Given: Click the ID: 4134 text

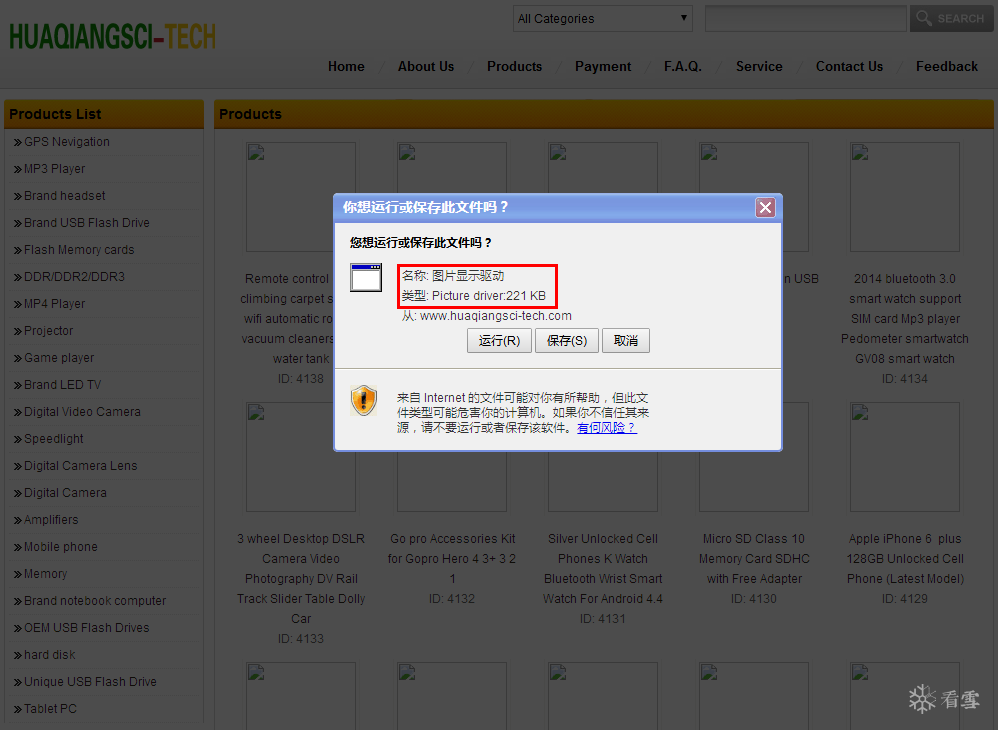Looking at the screenshot, I should click(x=904, y=379).
